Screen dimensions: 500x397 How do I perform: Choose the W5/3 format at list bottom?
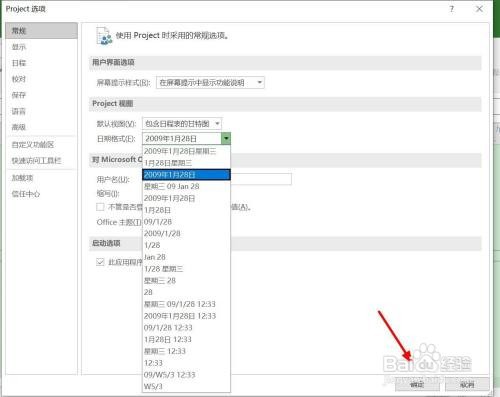(x=186, y=386)
